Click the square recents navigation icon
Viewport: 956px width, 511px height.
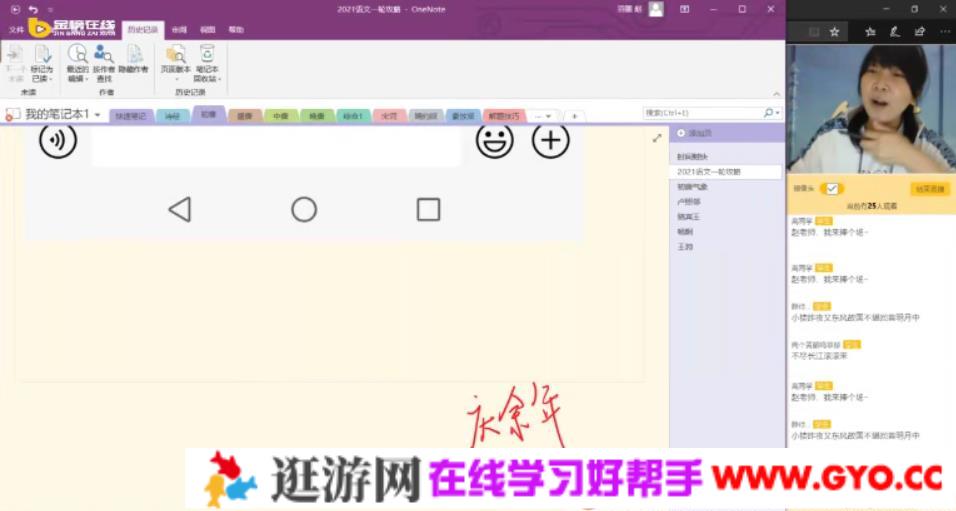click(429, 210)
